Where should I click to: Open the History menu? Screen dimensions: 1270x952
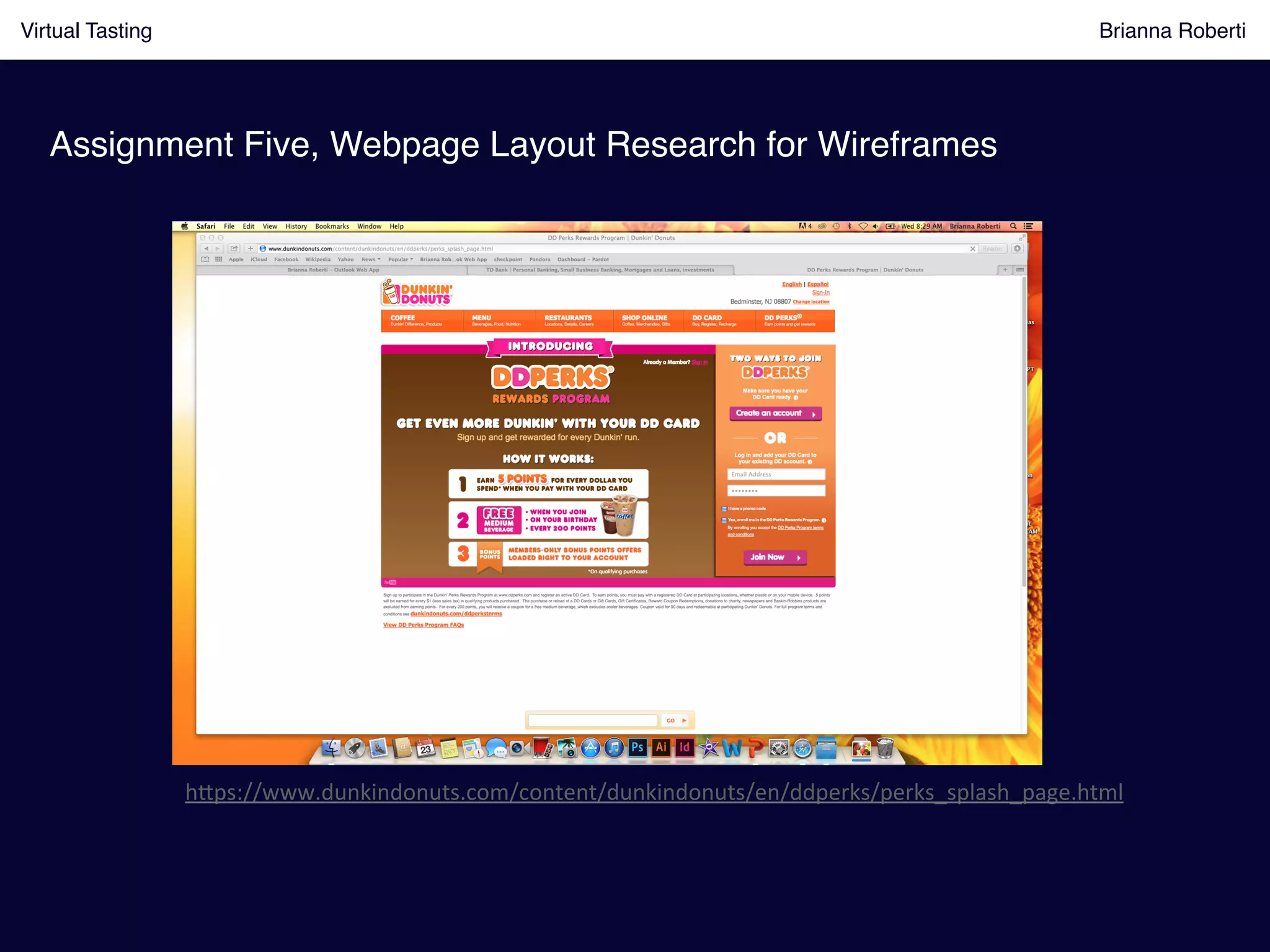pyautogui.click(x=296, y=226)
